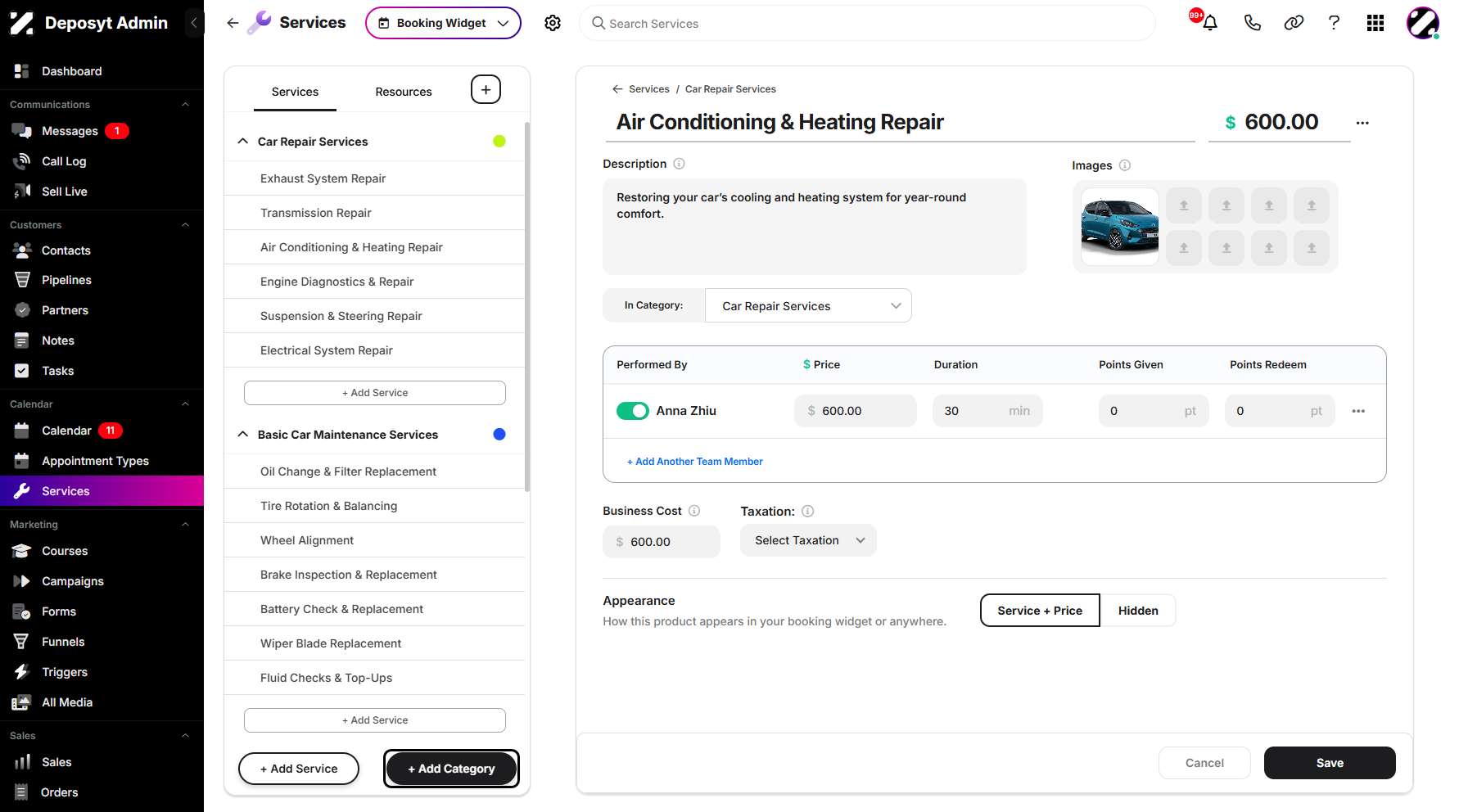Open Services settings gear icon
Screen dimensions: 1459x812
(x=553, y=23)
